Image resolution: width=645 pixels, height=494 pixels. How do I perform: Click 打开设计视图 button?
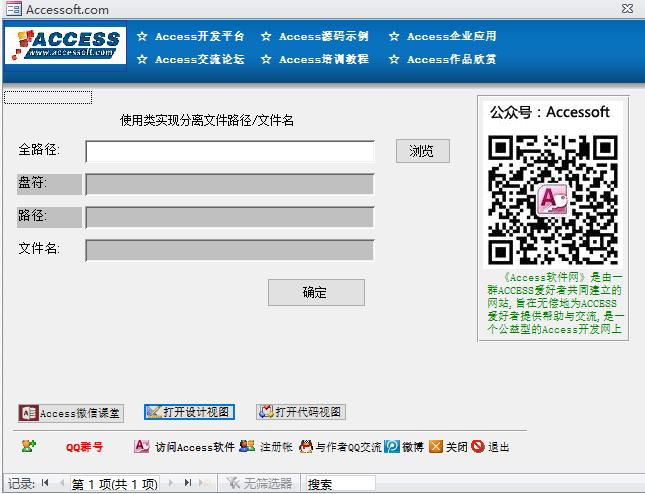[189, 412]
